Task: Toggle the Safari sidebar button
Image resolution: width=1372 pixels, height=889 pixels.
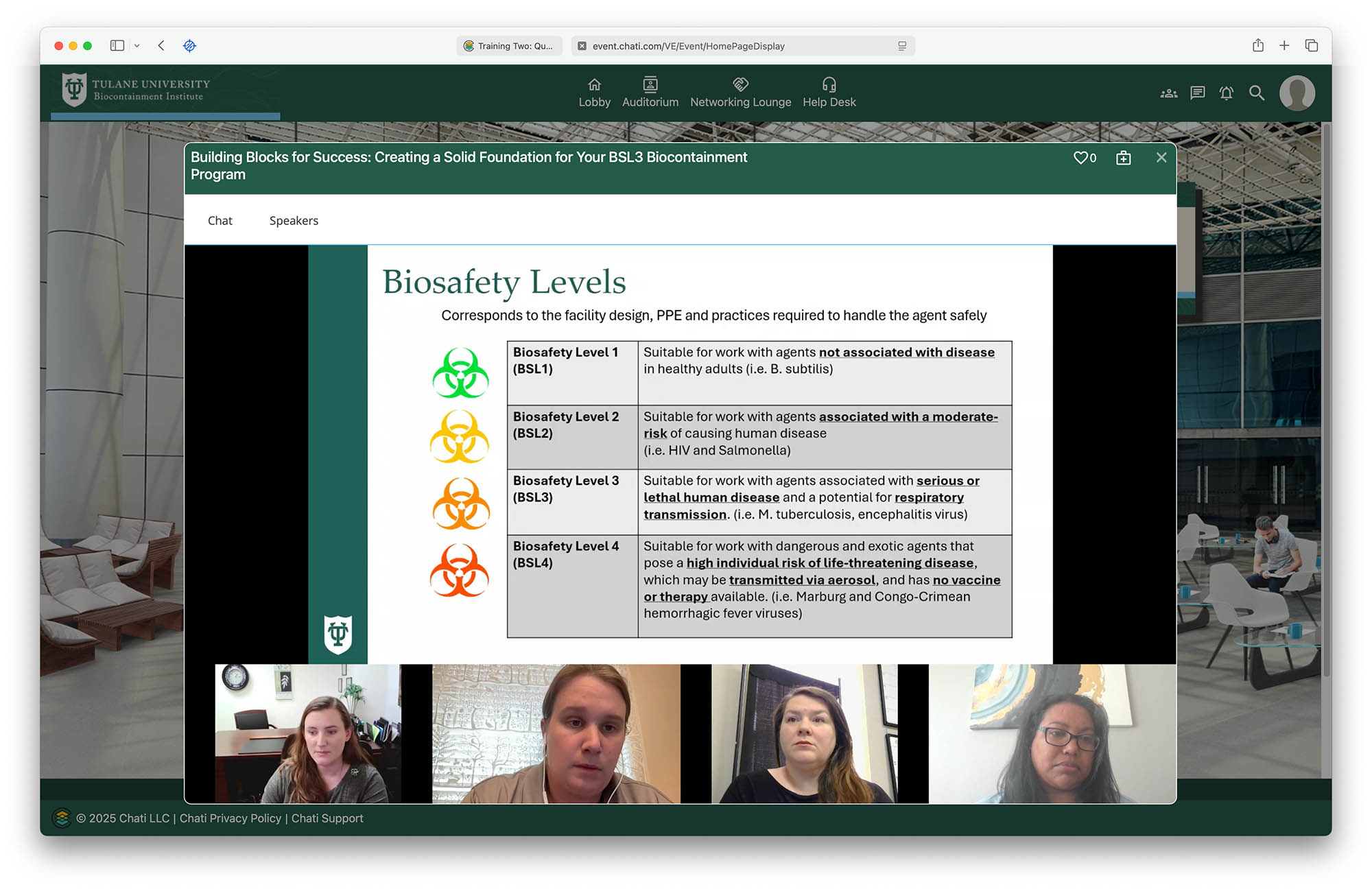Action: pyautogui.click(x=117, y=46)
